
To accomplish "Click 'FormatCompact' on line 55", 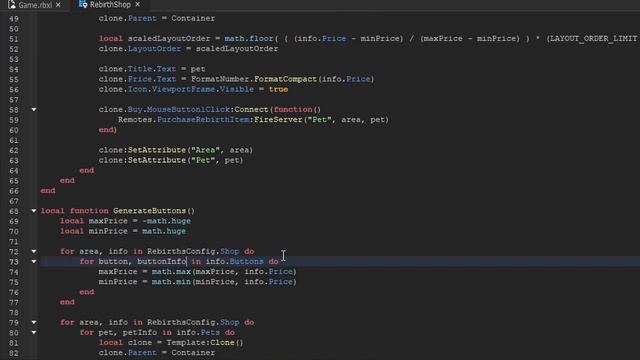I will [x=285, y=79].
